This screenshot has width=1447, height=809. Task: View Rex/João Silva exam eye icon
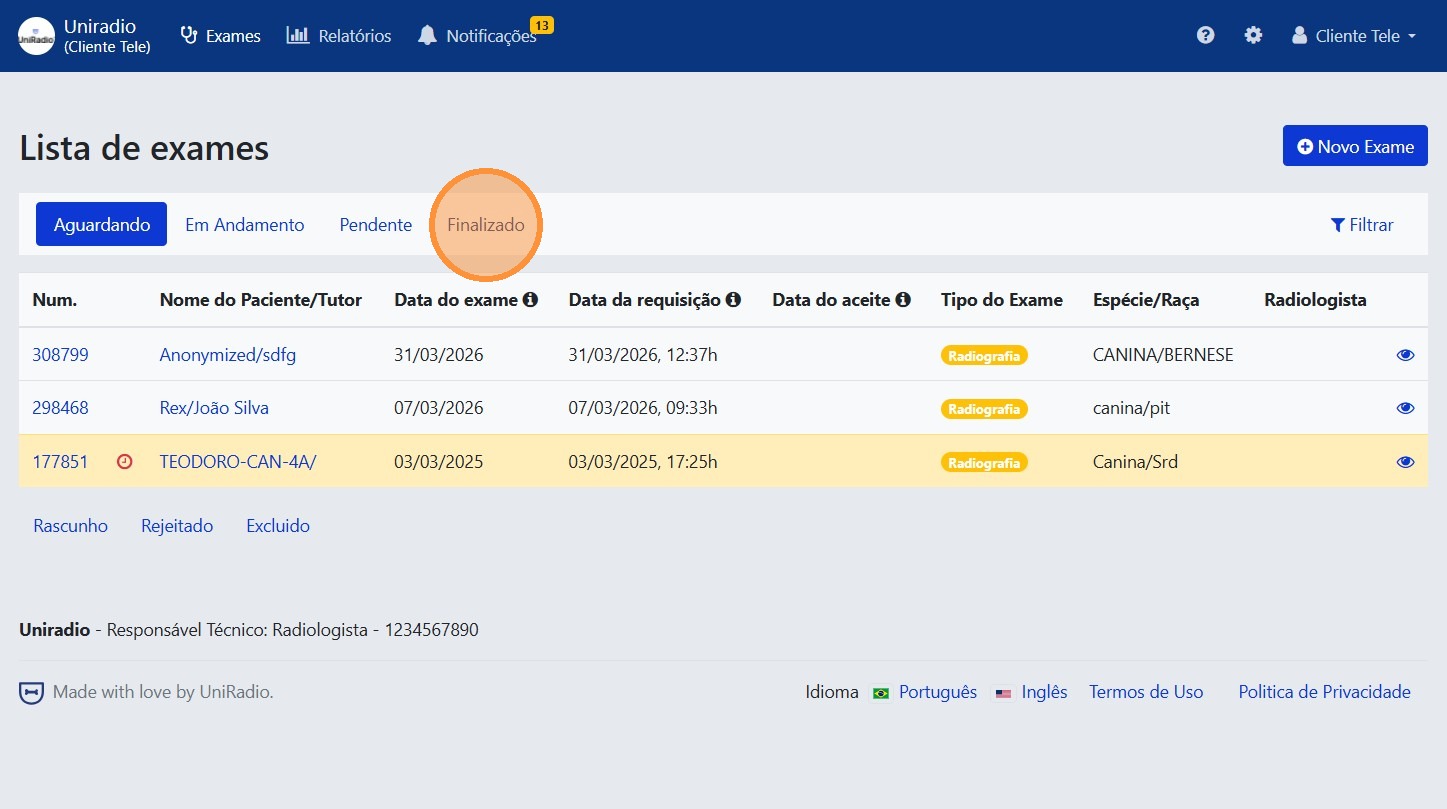[1405, 408]
